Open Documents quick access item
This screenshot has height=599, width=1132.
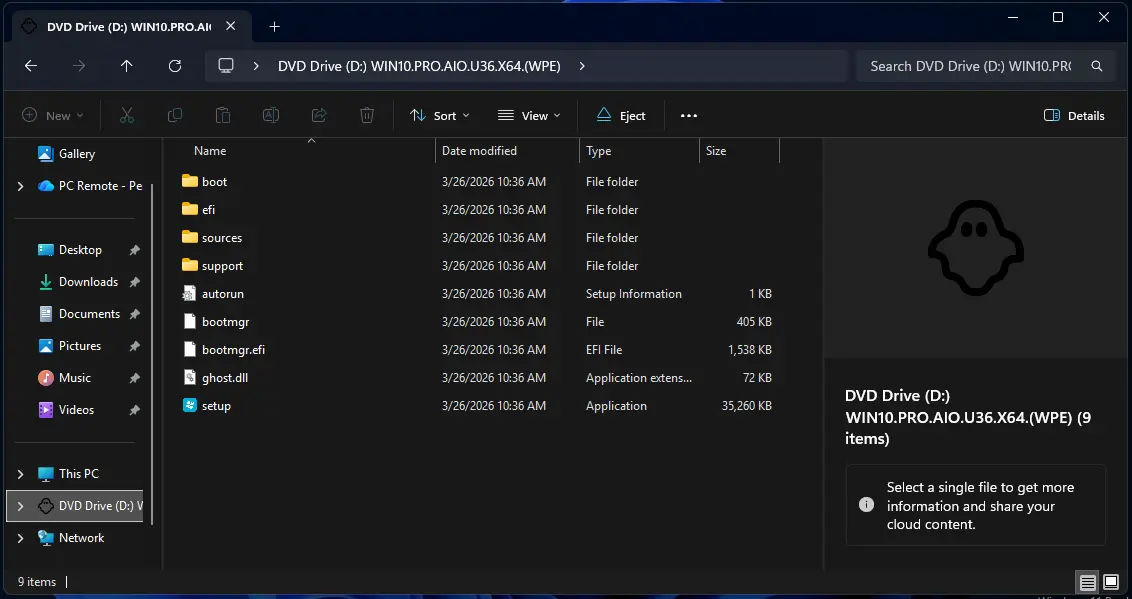click(x=89, y=314)
